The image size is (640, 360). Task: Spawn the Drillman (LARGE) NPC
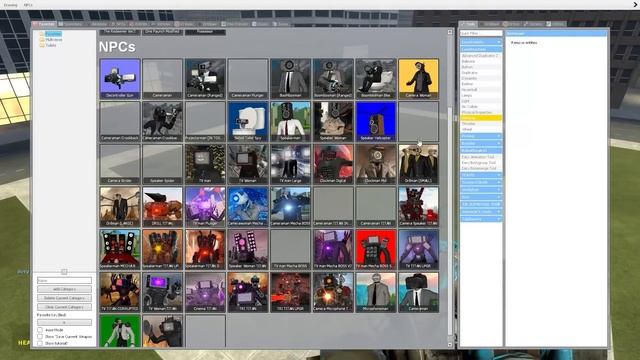120,207
